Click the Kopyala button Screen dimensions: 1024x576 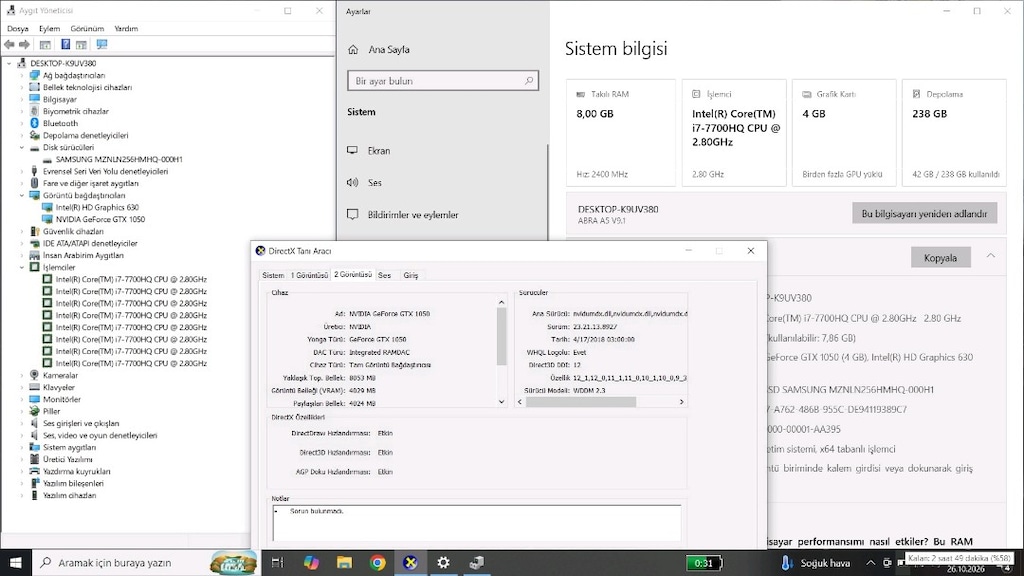[x=940, y=257]
